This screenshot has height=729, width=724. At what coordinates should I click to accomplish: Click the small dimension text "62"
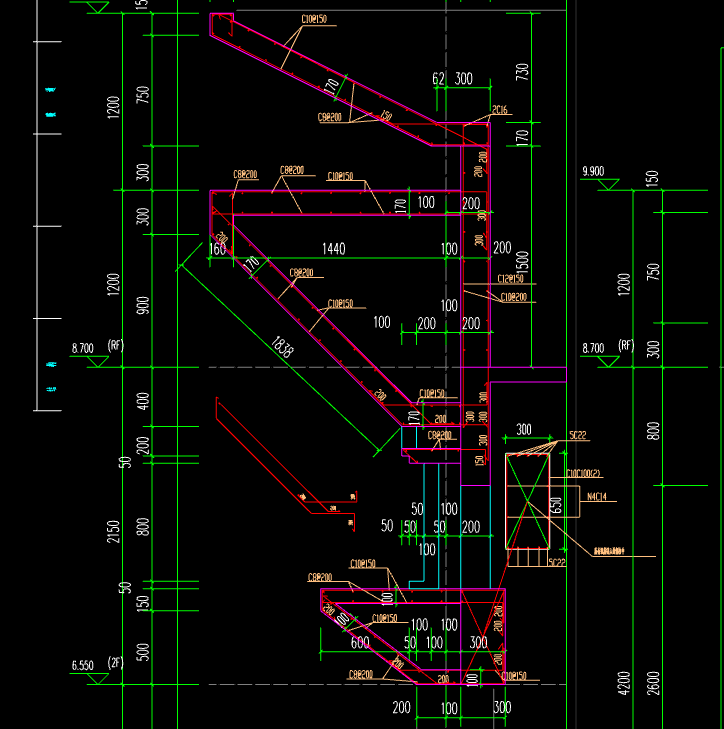click(x=438, y=79)
